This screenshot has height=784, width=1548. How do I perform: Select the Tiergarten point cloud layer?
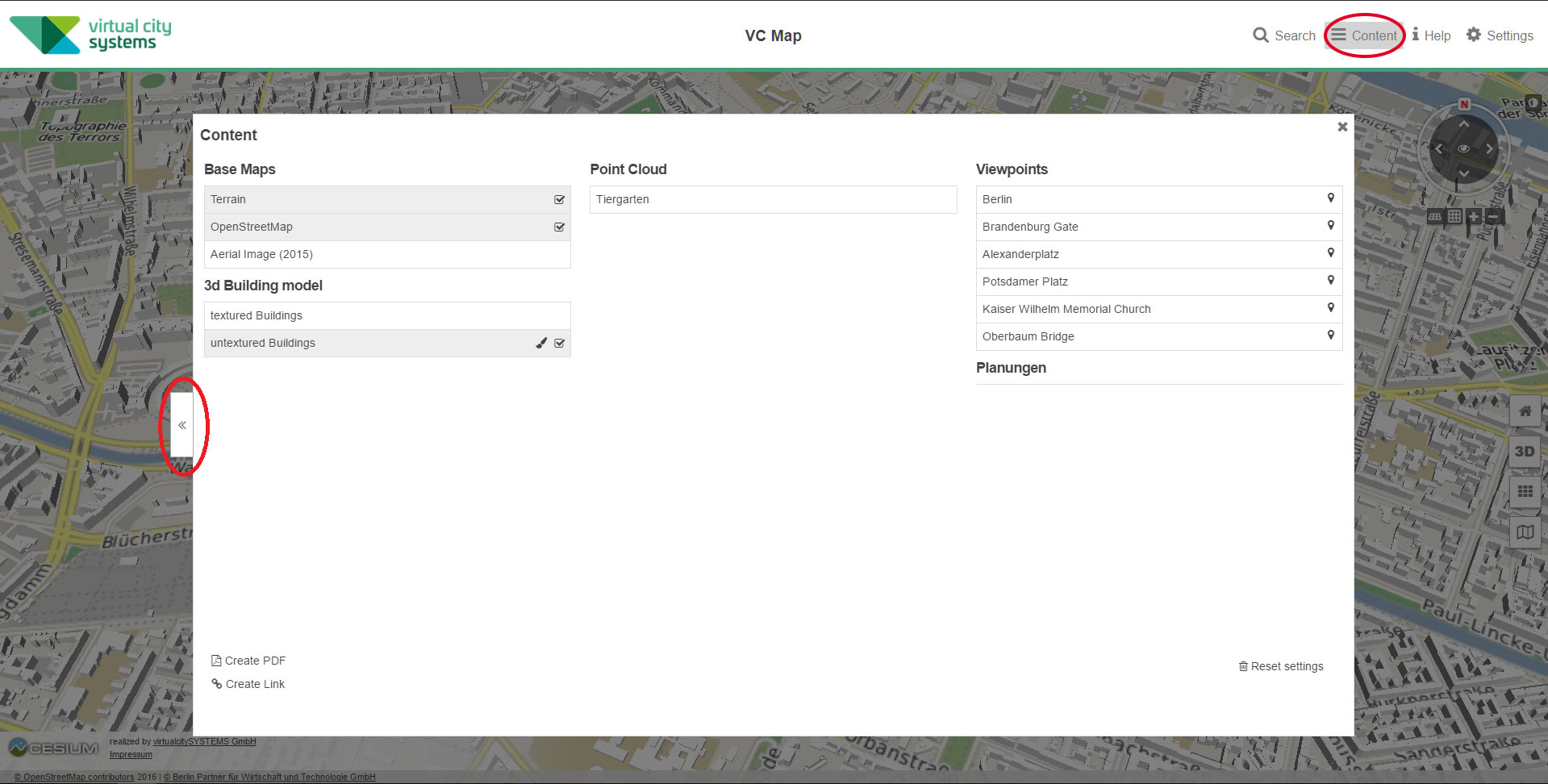point(772,199)
